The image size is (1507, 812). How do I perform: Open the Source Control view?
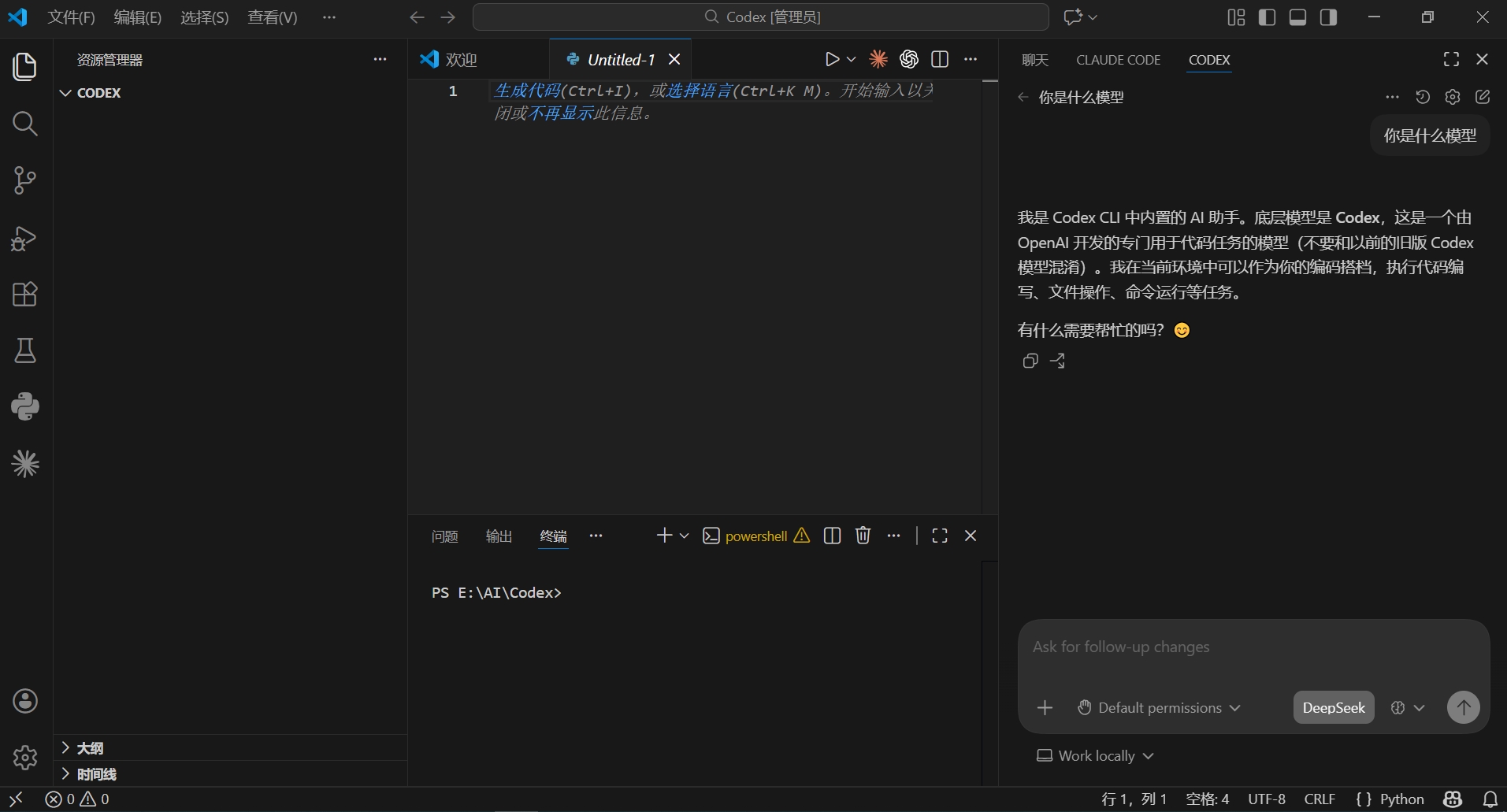(x=25, y=180)
